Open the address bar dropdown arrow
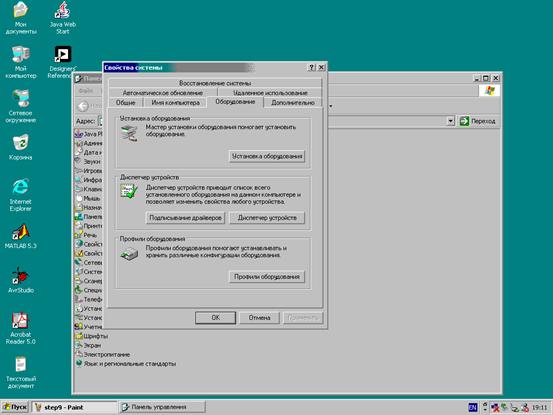553x415 pixels. click(450, 121)
